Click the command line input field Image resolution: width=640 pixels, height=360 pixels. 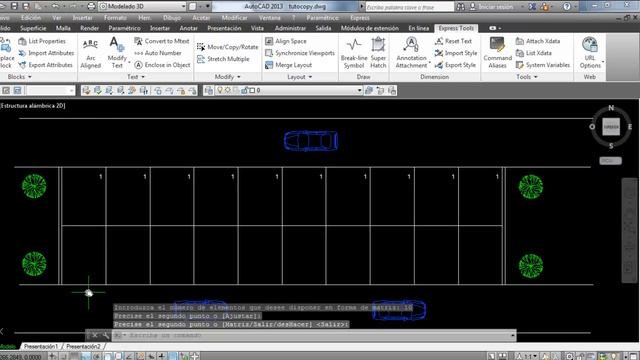[312, 336]
